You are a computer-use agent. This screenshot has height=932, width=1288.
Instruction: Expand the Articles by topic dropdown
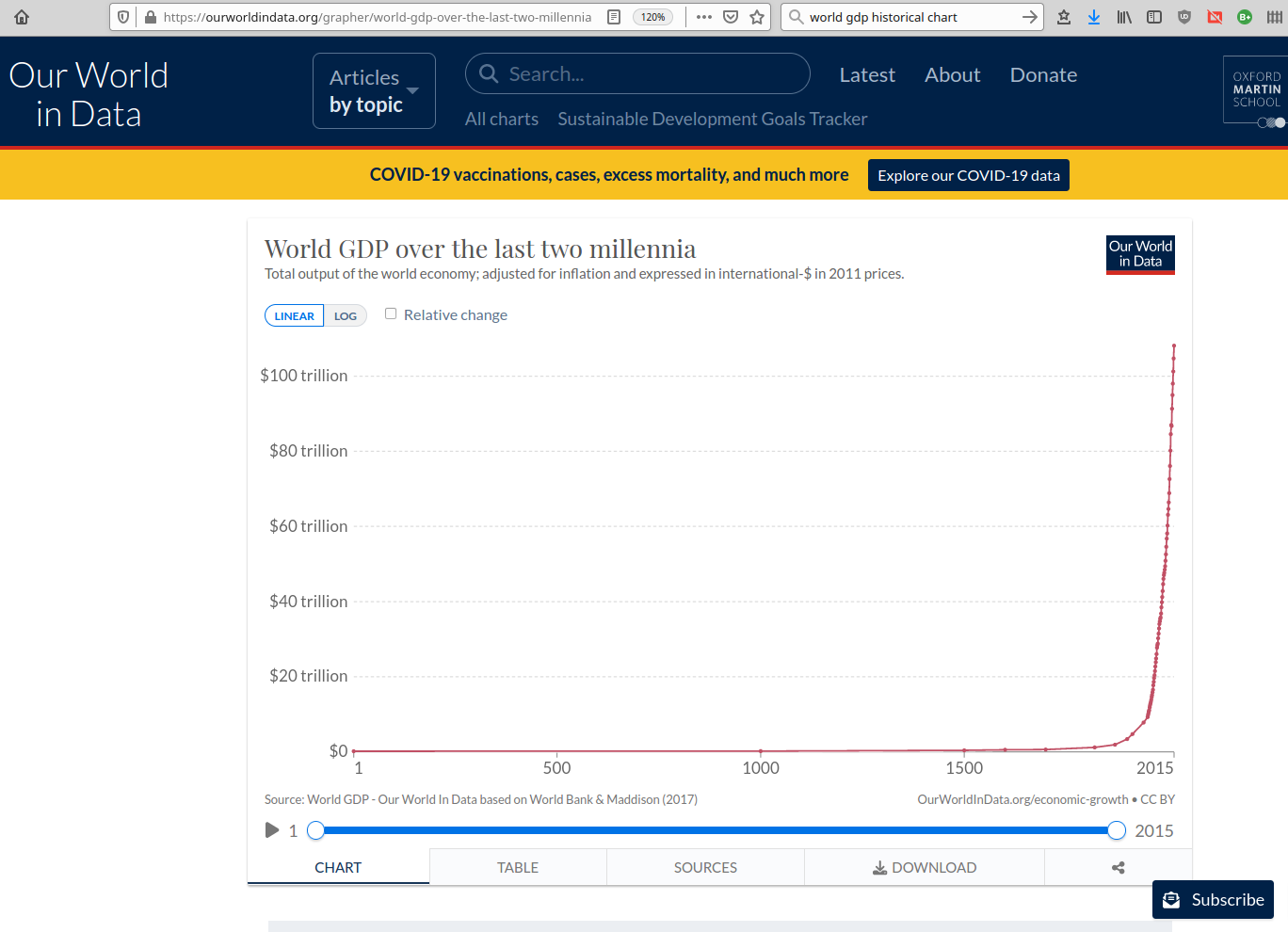[x=374, y=91]
